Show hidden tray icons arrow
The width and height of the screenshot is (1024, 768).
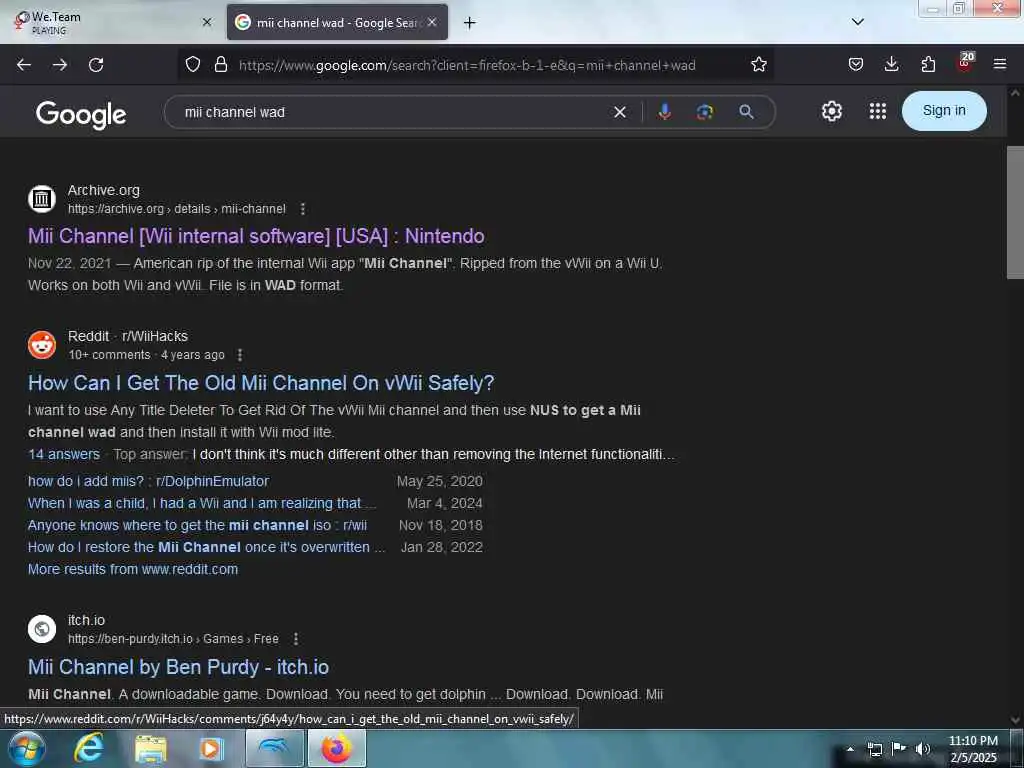[850, 749]
